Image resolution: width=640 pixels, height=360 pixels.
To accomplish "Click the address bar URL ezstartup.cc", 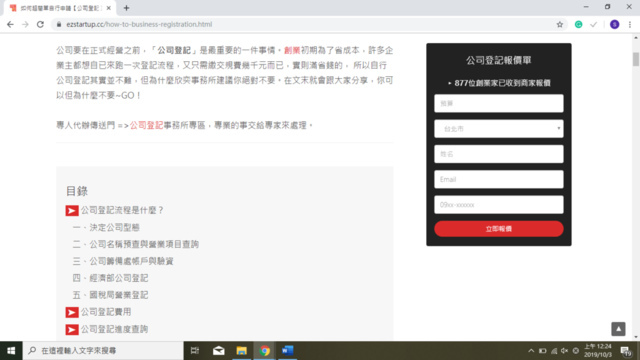I will [139, 24].
